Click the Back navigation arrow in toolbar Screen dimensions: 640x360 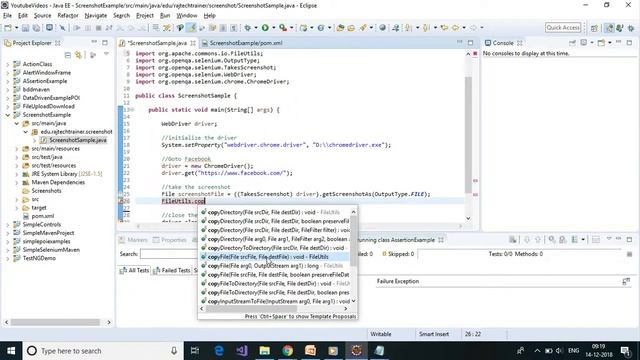tap(456, 28)
